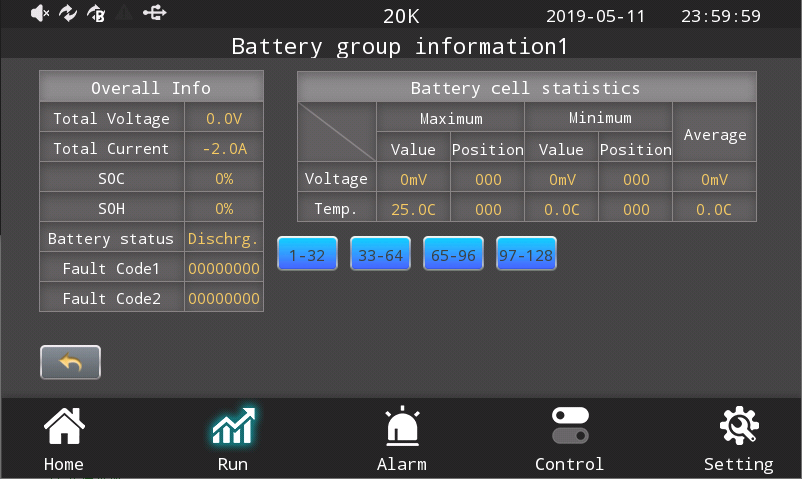Click the minimum temperature value 0.0C

click(562, 209)
